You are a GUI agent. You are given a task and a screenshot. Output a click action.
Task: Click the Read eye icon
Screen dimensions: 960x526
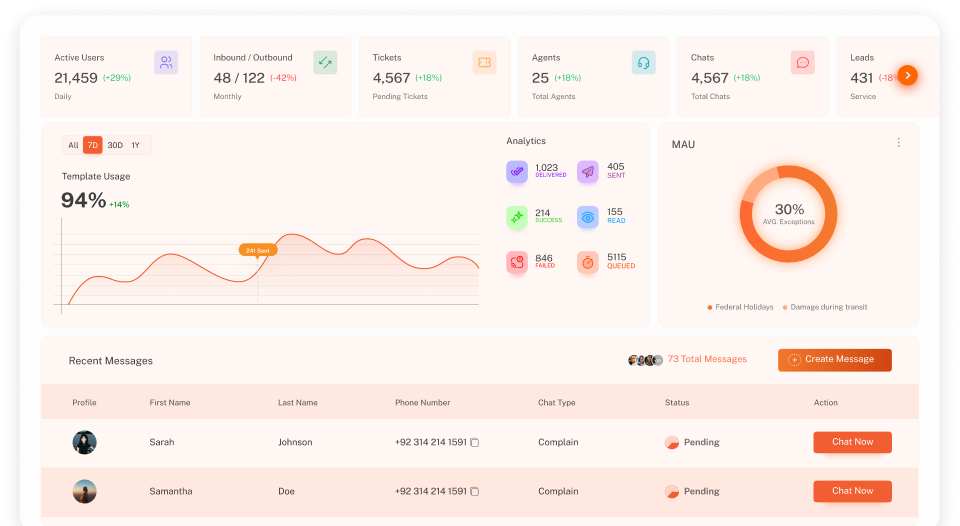click(588, 217)
